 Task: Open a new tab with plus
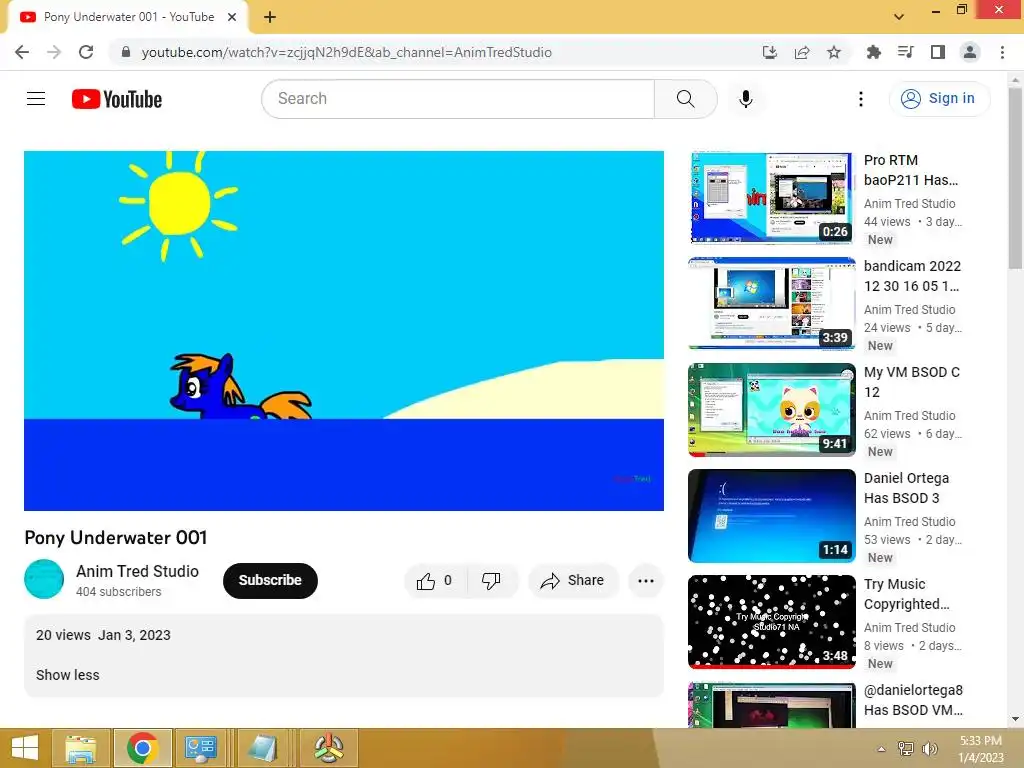tap(270, 17)
